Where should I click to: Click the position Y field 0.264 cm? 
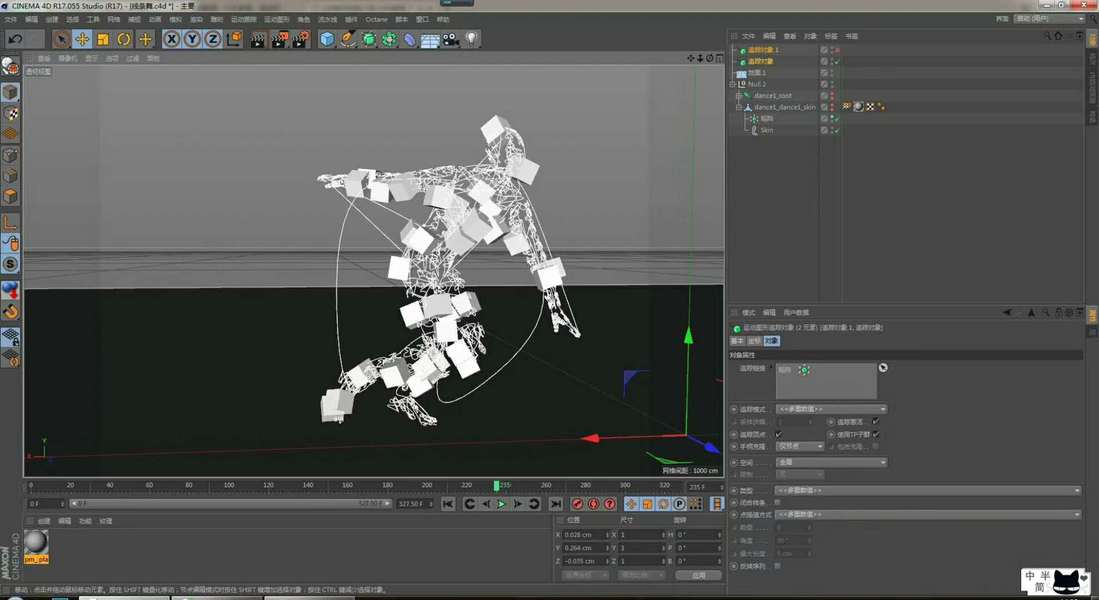(585, 548)
